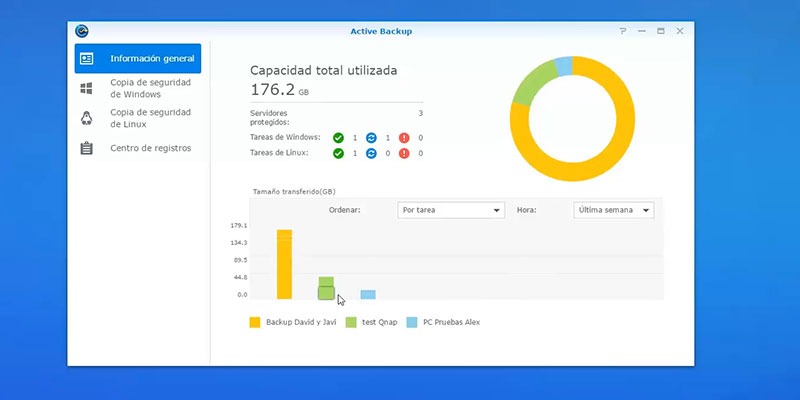Click the 'Tamaño transferido(GB)' chart title
The height and width of the screenshot is (400, 800).
tap(294, 192)
